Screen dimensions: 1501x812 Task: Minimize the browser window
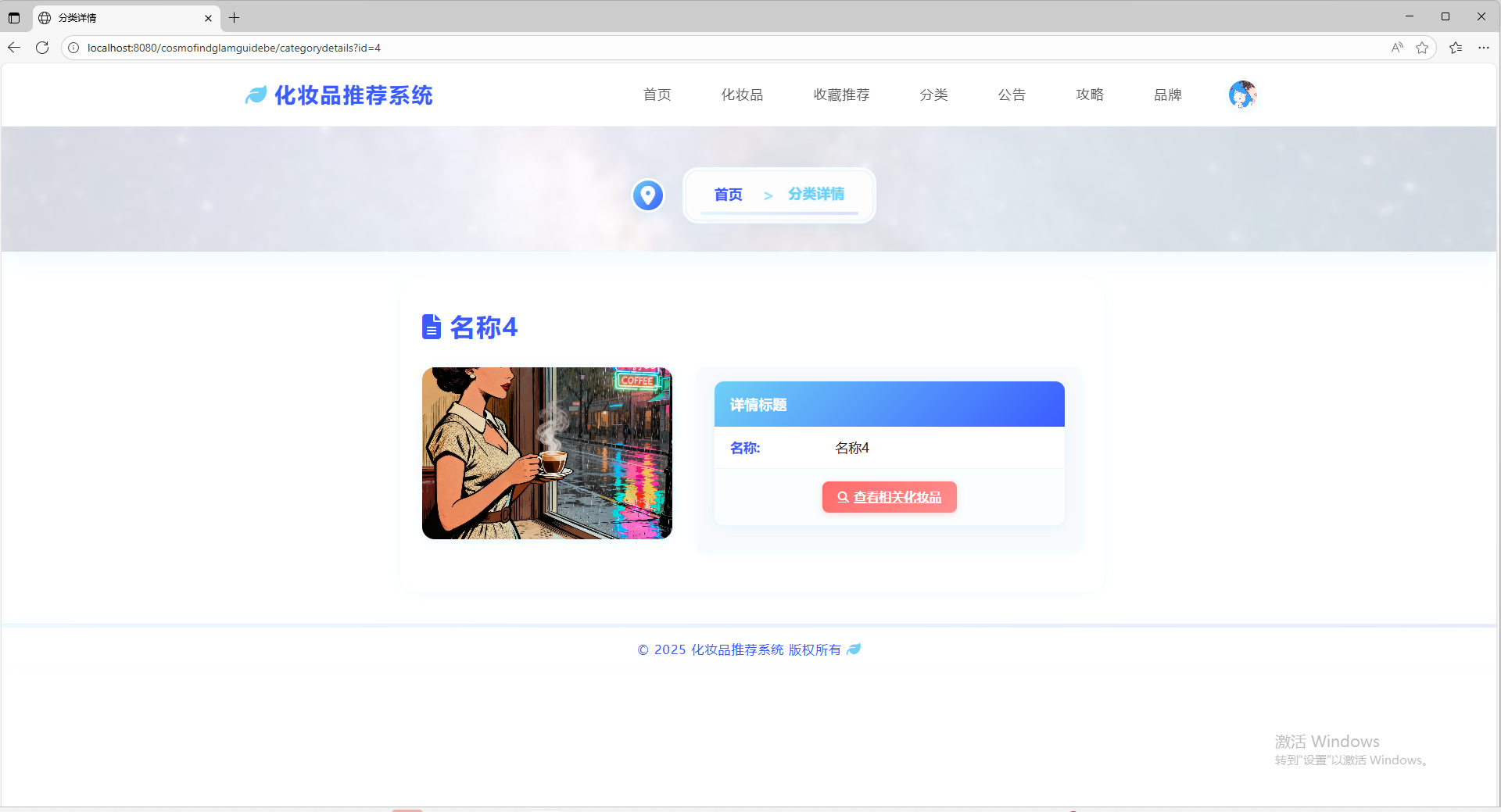pyautogui.click(x=1410, y=16)
